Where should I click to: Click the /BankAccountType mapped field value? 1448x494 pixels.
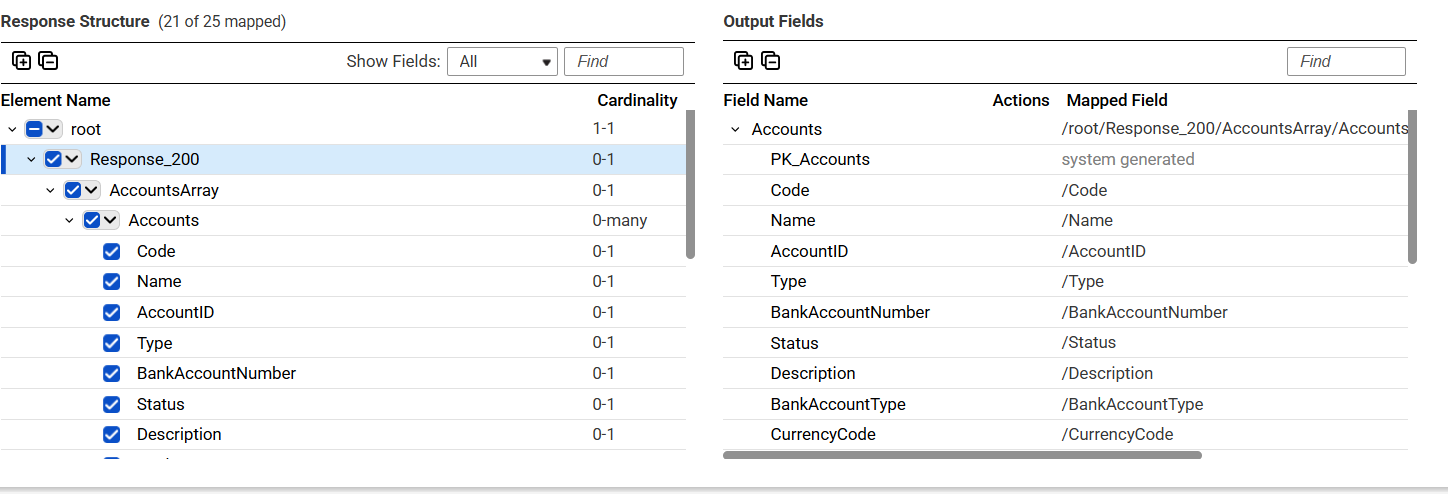(x=1132, y=404)
